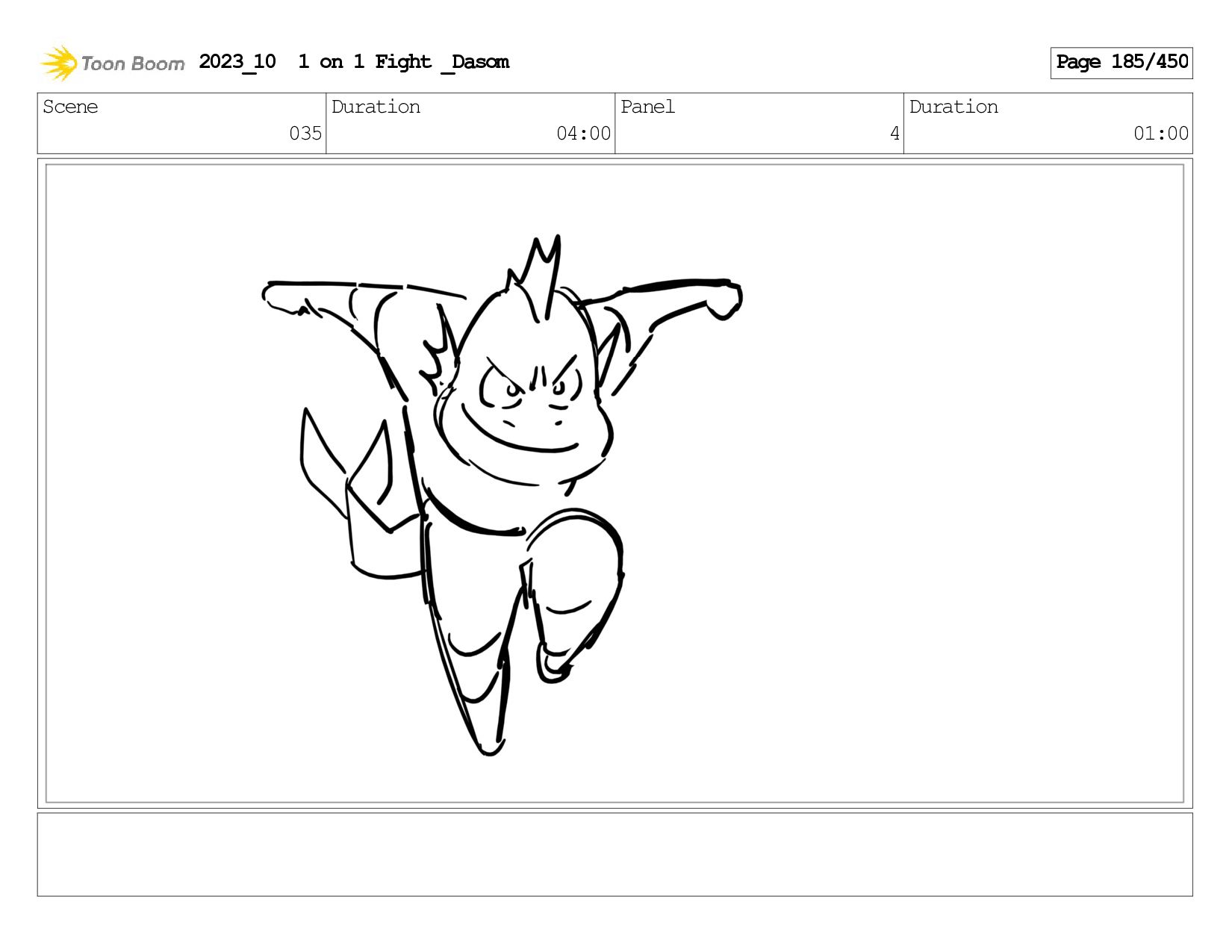This screenshot has height=952, width=1232.
Task: Click the 'Panel' label
Action: [x=647, y=107]
